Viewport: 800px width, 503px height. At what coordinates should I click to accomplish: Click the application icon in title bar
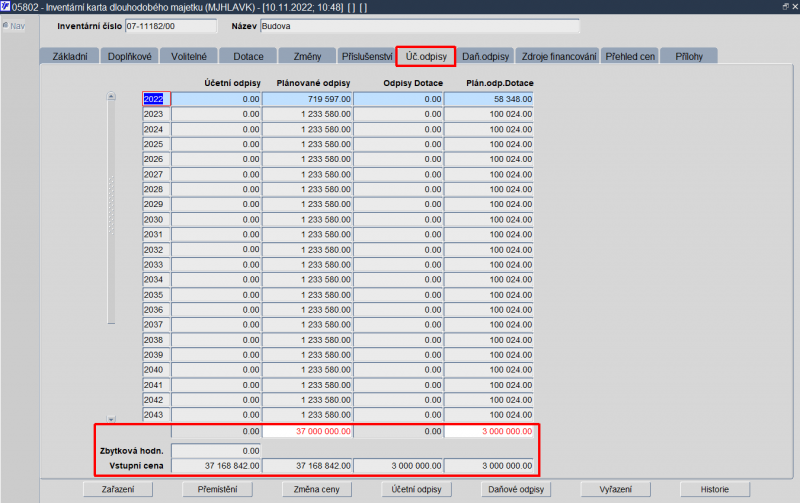coord(6,7)
